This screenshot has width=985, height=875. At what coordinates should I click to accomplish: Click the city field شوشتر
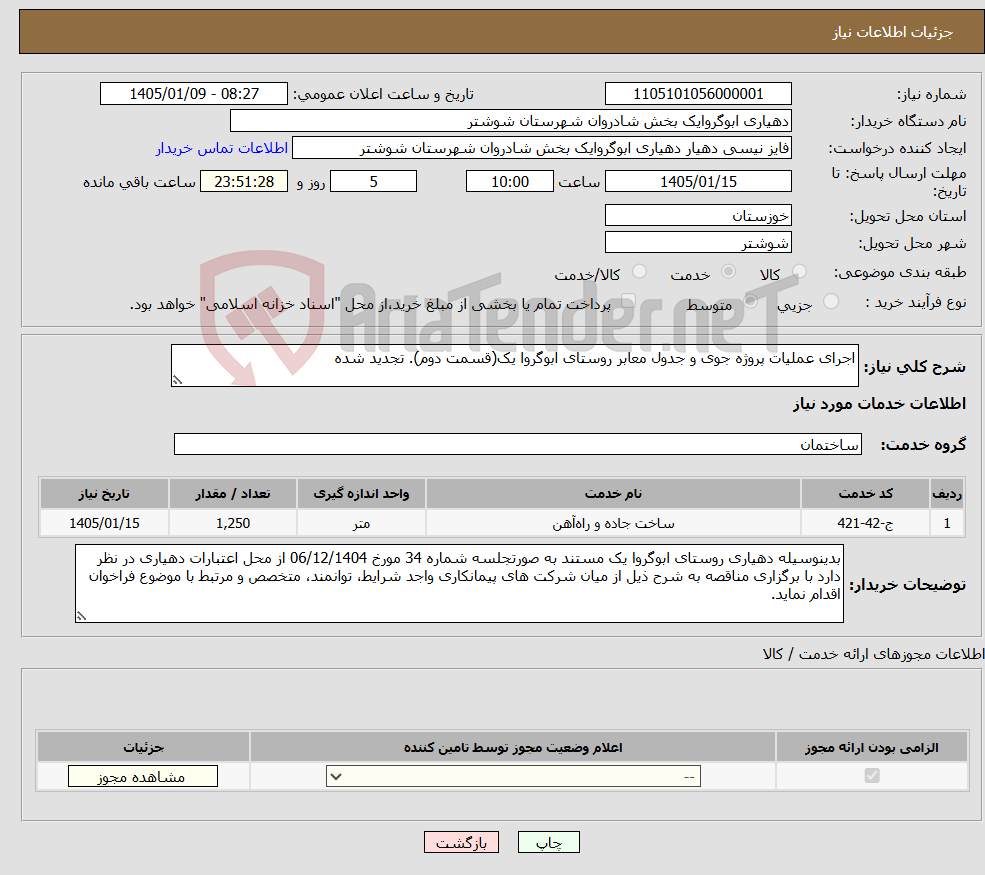point(698,242)
